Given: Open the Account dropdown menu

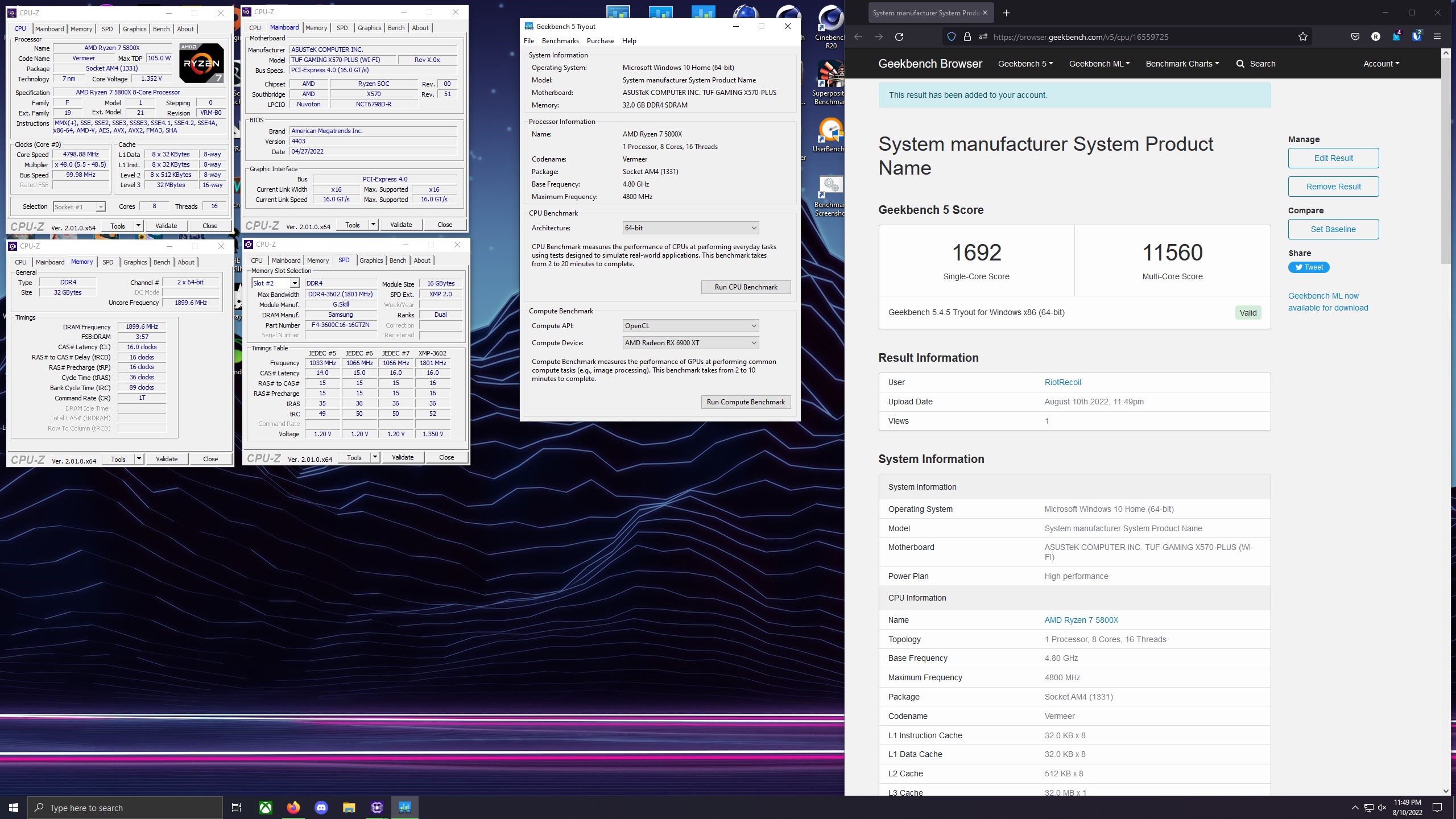Looking at the screenshot, I should click(x=1381, y=64).
